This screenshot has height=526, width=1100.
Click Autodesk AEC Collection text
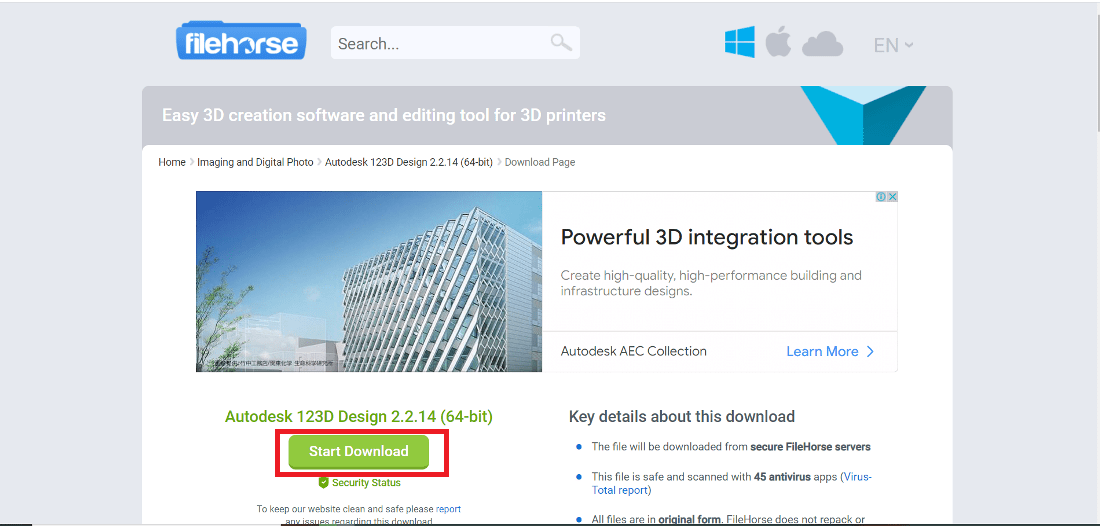point(633,351)
